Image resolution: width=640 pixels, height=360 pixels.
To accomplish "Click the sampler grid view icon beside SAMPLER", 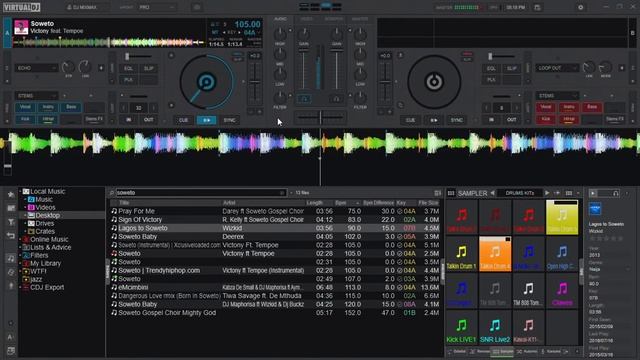I will tap(451, 193).
